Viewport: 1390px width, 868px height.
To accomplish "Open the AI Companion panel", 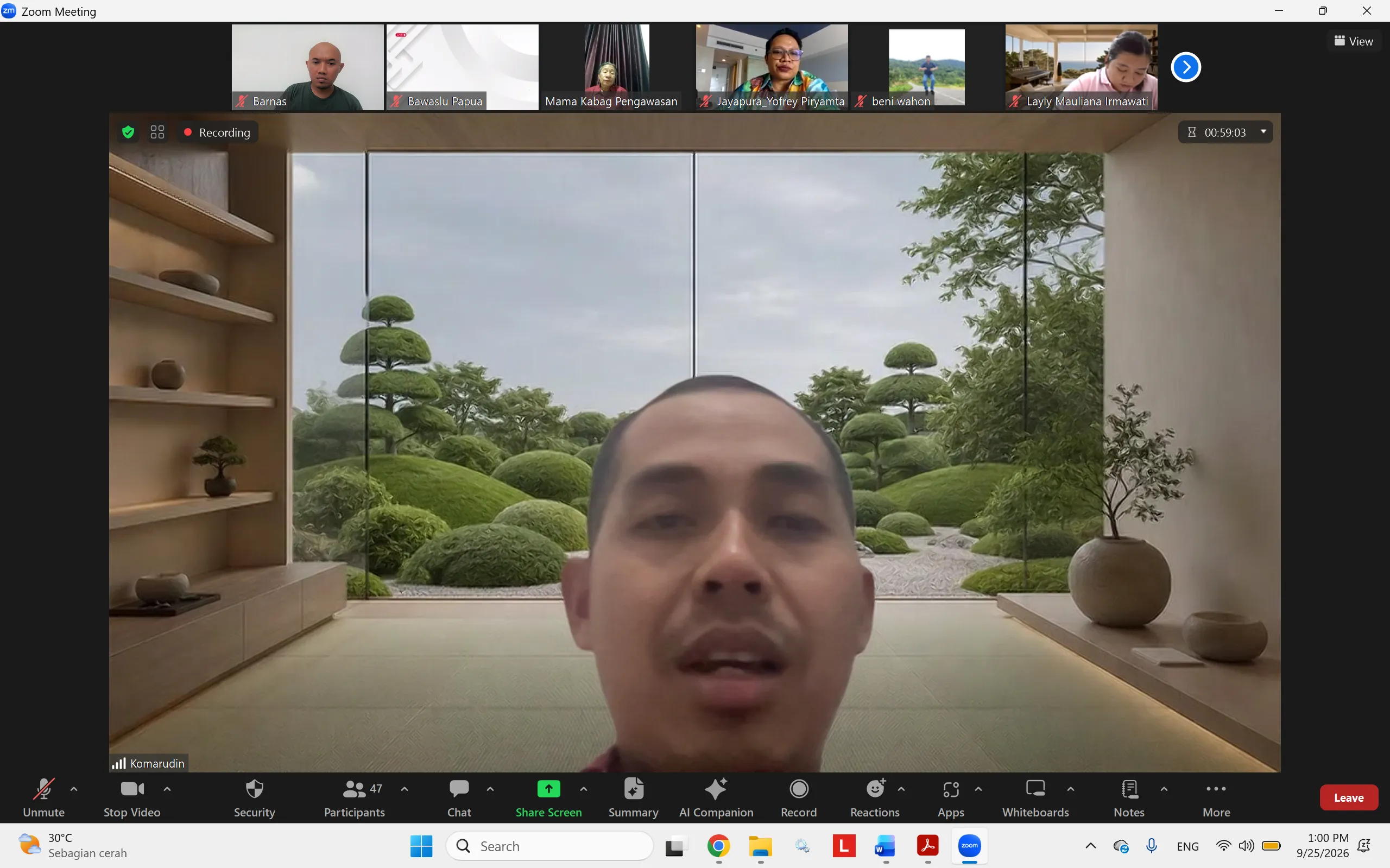I will 716,797.
